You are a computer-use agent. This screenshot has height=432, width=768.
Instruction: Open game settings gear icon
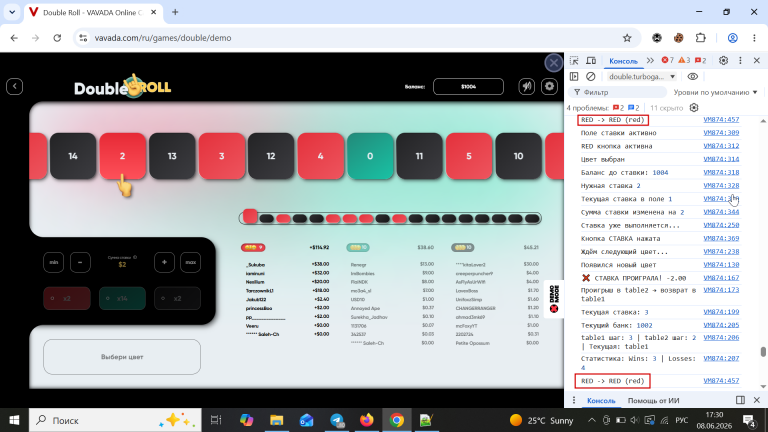coord(550,87)
